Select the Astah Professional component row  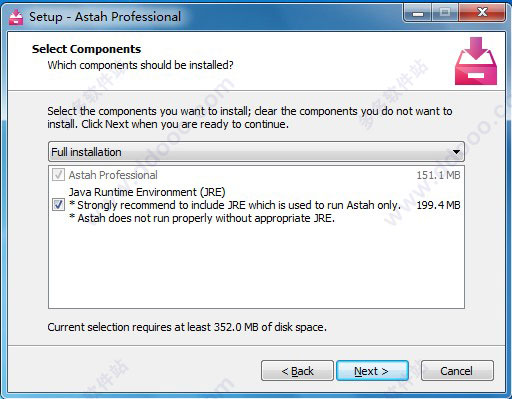[256, 175]
